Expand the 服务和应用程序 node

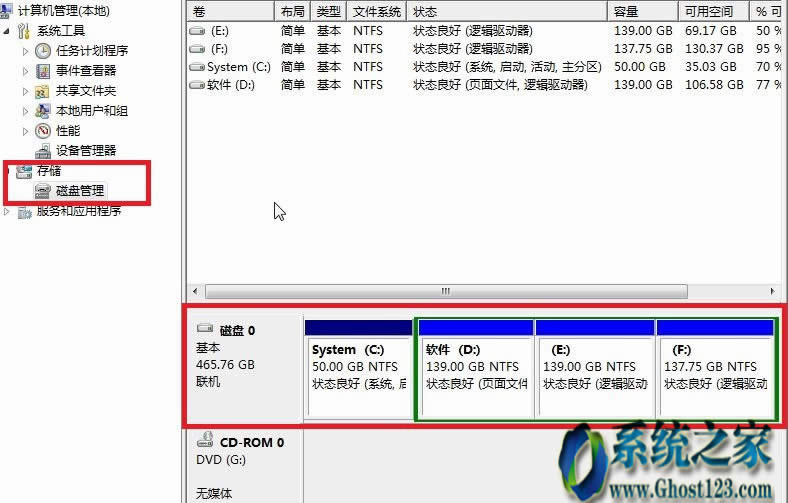coord(7,212)
